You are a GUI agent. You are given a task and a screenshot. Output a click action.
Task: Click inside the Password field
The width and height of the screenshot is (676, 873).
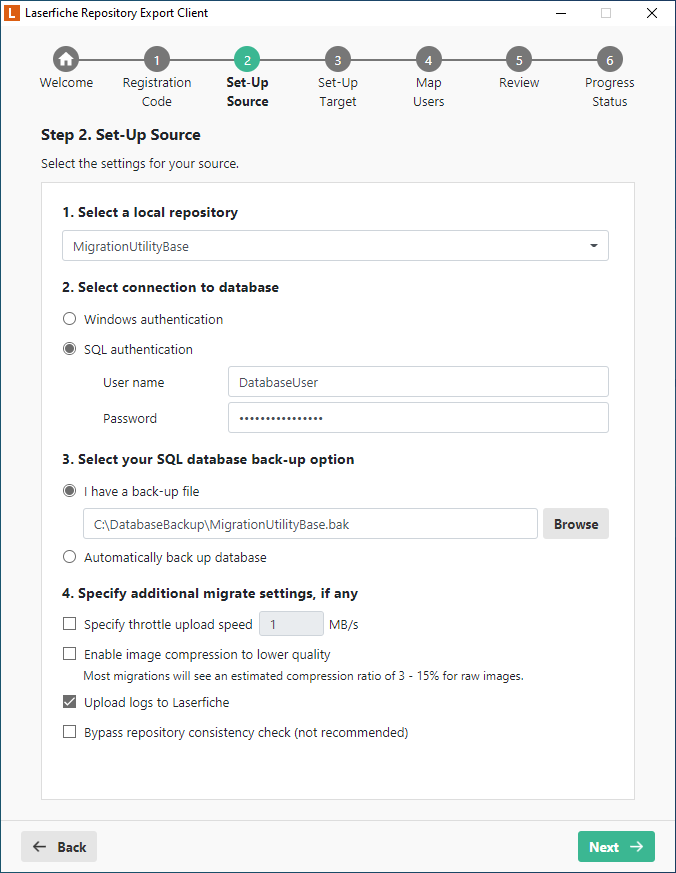(417, 417)
